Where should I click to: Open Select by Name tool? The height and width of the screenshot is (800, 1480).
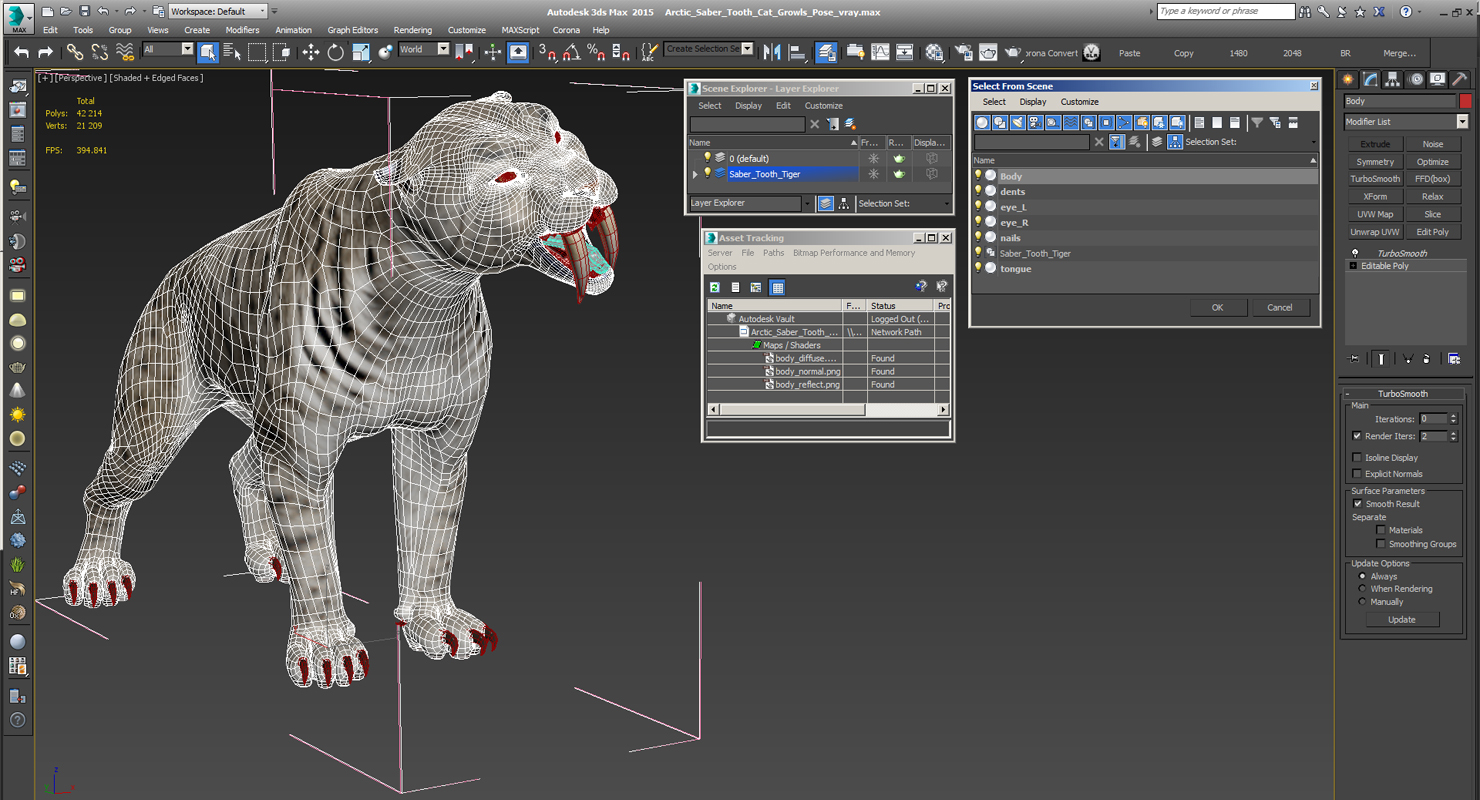[232, 52]
